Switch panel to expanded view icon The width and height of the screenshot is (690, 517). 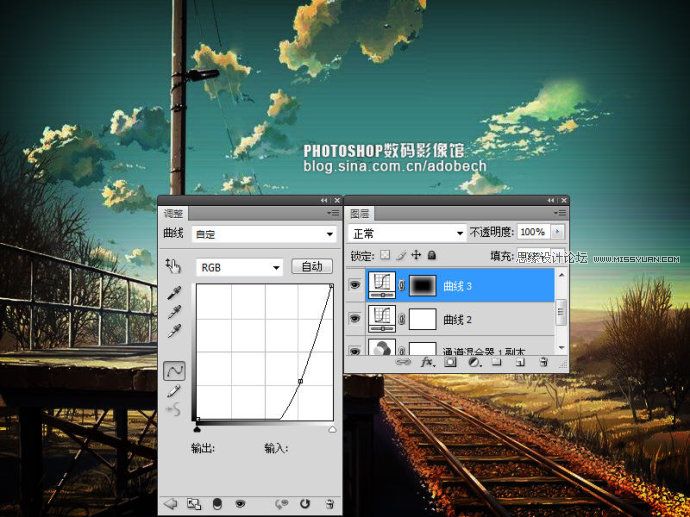pyautogui.click(x=194, y=504)
